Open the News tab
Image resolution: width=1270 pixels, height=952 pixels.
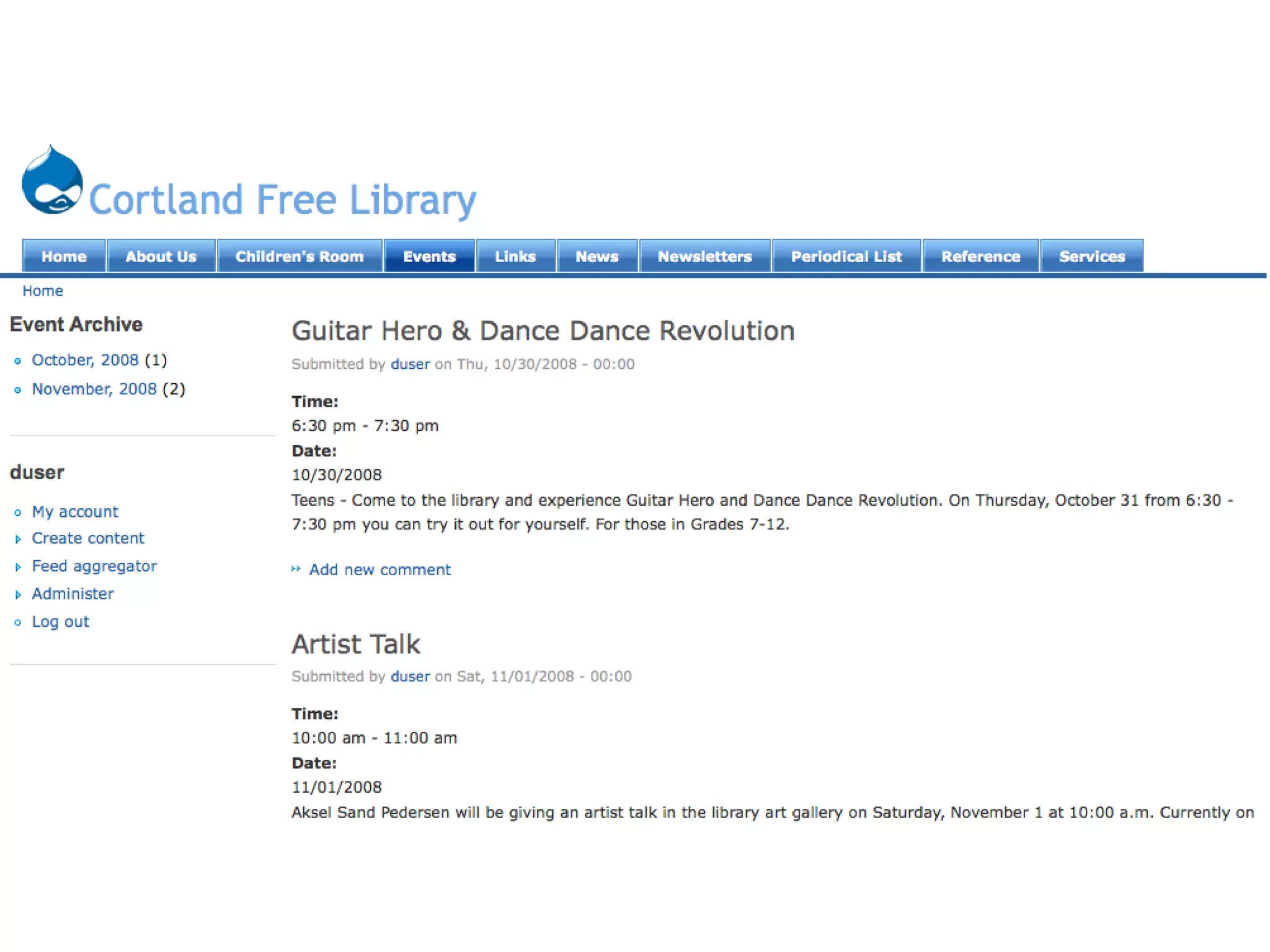coord(597,256)
